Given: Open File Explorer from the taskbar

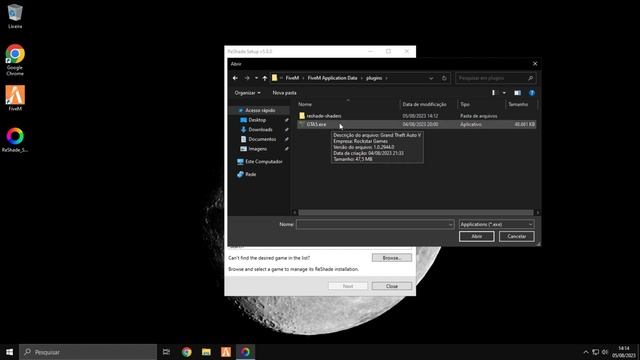Looking at the screenshot, I should (206, 352).
